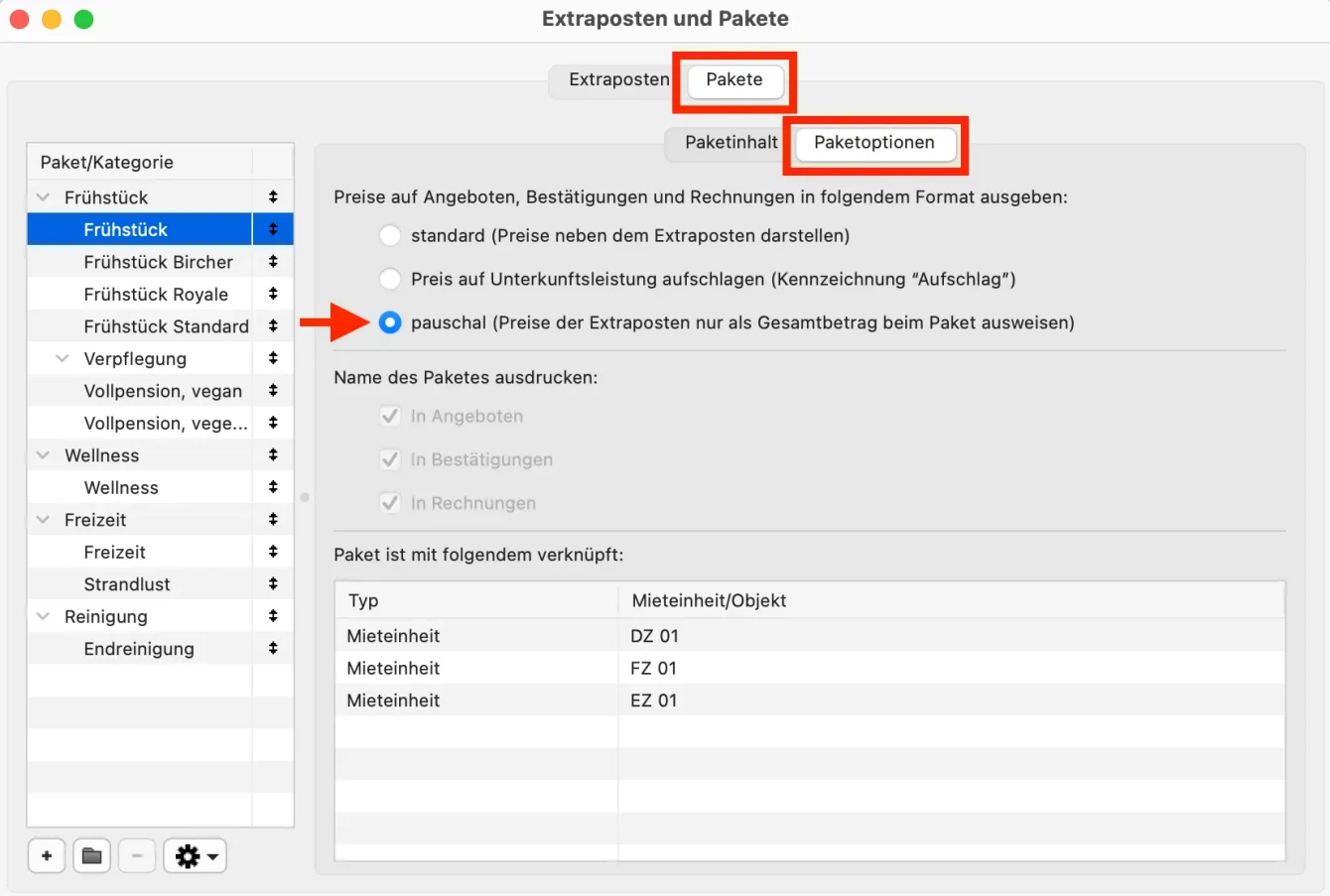Click the sort handle for the Frühstück category row
The image size is (1330, 896).
pos(273,197)
